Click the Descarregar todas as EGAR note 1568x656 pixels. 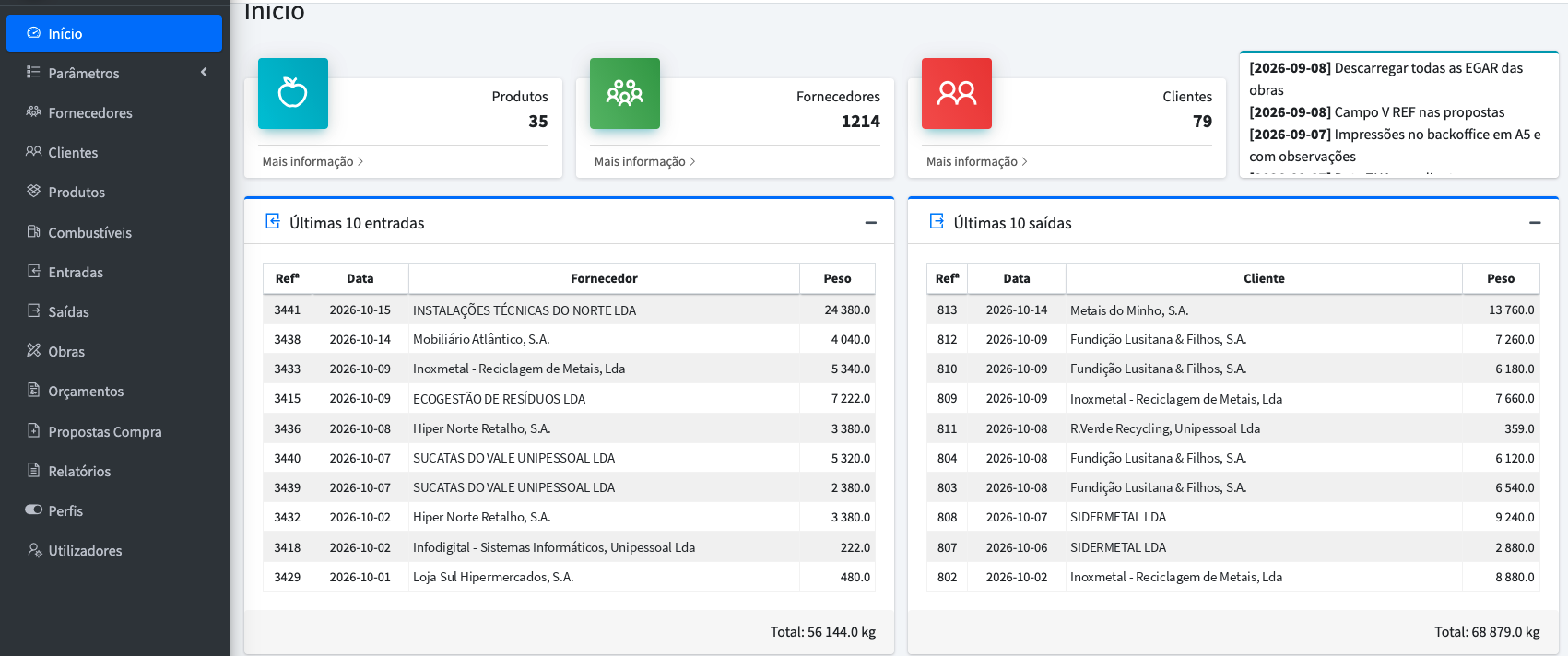[x=1385, y=79]
